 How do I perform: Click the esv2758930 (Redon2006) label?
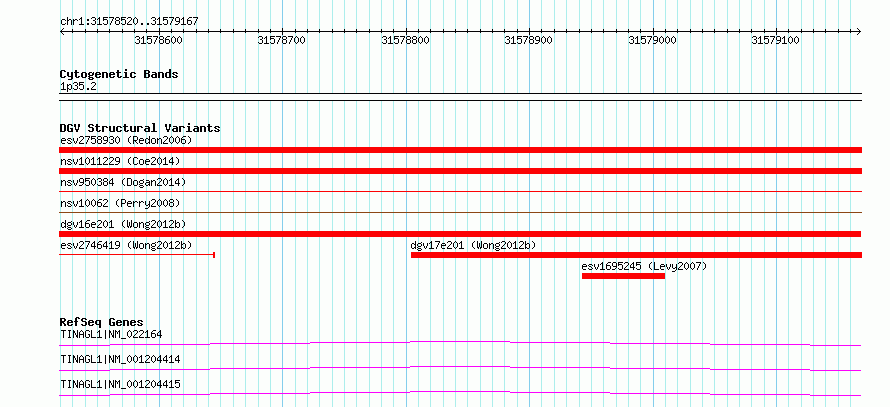(126, 140)
